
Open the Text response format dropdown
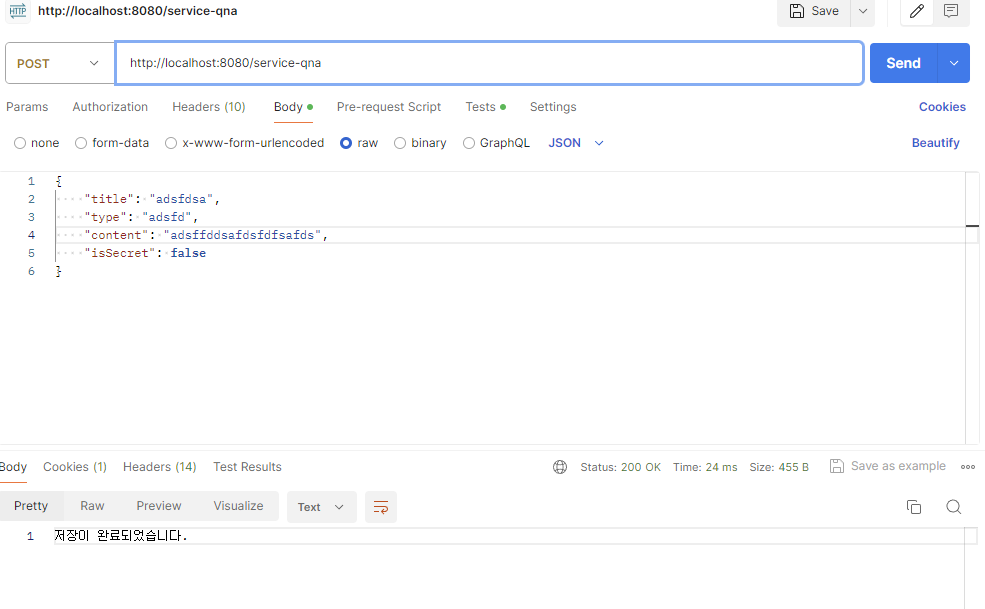tap(322, 507)
